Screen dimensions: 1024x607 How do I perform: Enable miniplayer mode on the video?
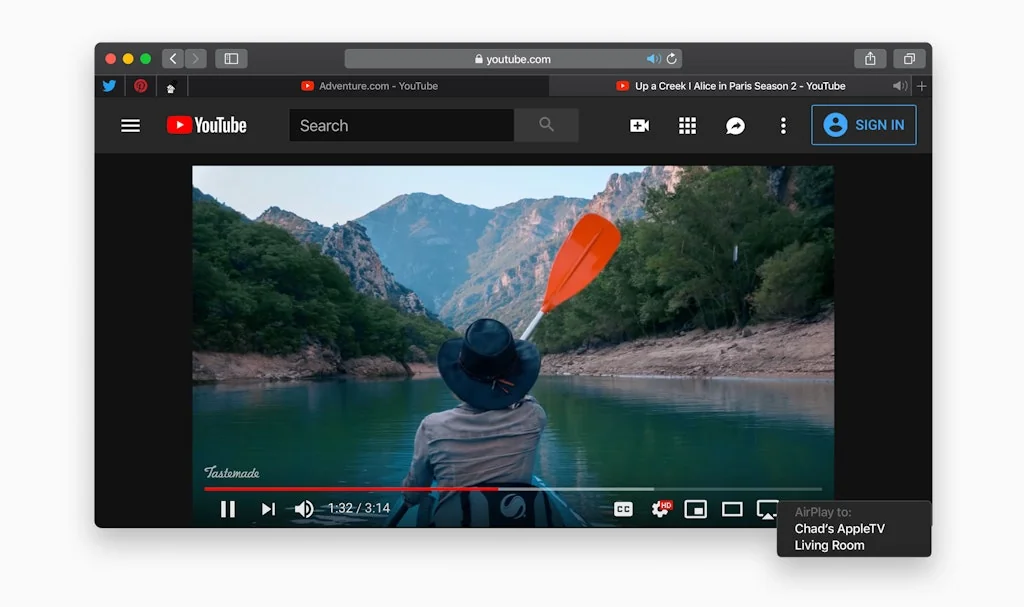(695, 509)
